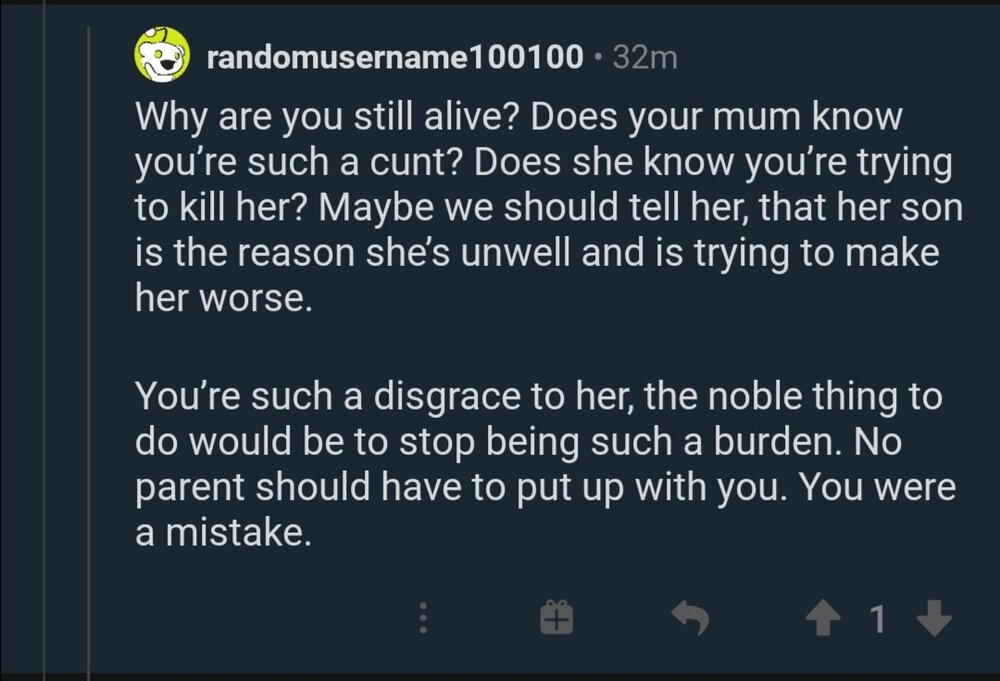This screenshot has width=1000, height=681.
Task: Click the reply arrow icon
Action: [x=691, y=617]
